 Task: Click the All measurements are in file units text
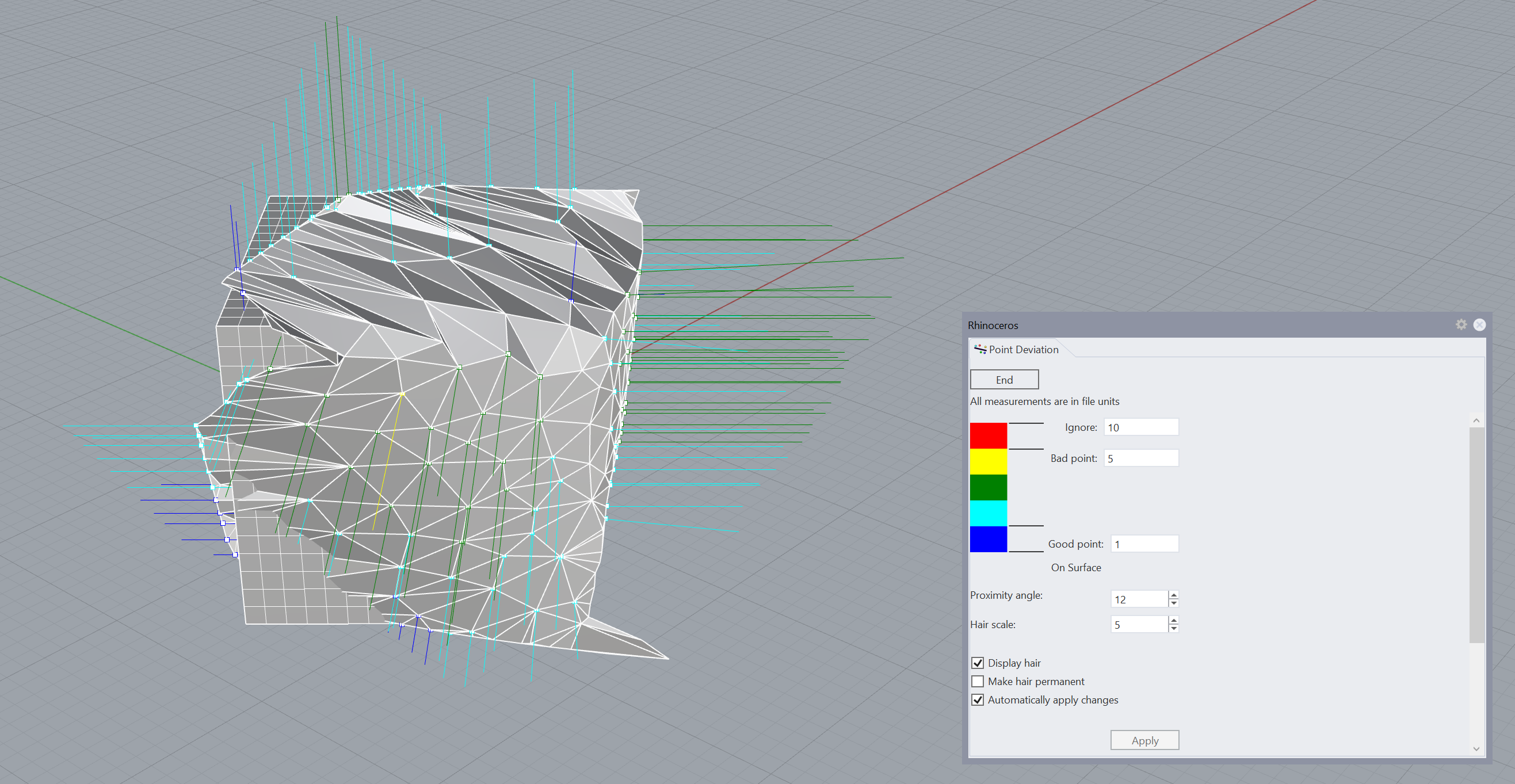click(1044, 401)
